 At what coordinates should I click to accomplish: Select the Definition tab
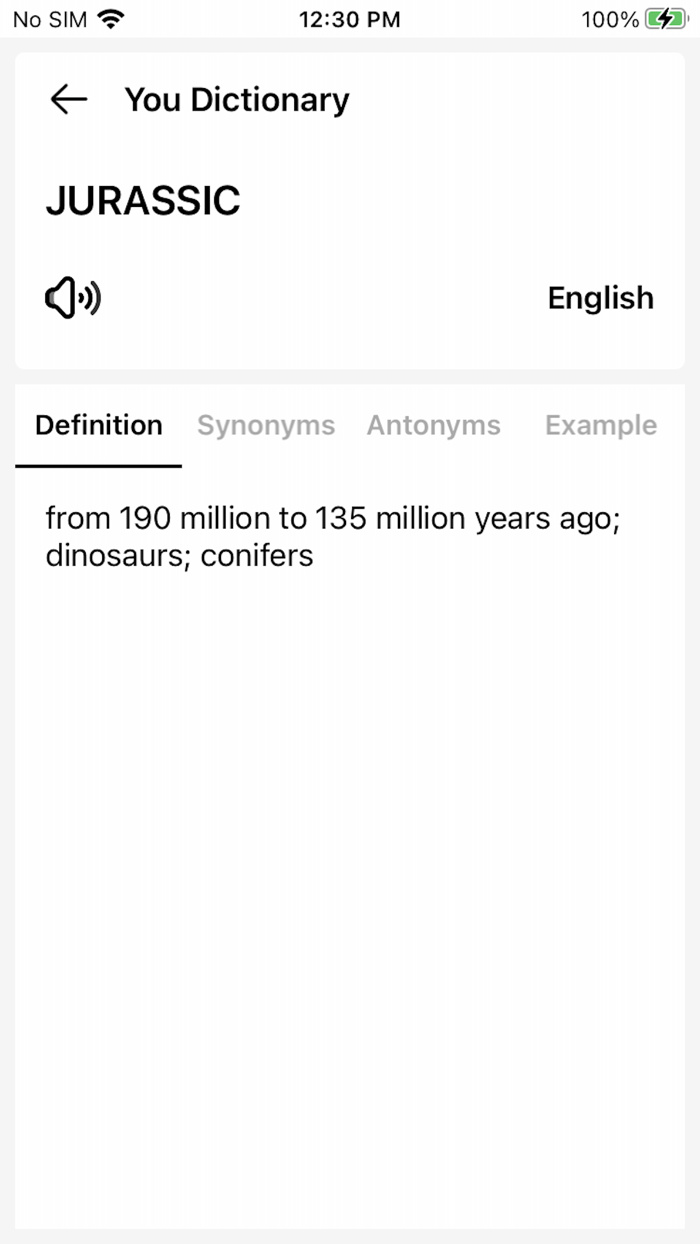tap(98, 425)
